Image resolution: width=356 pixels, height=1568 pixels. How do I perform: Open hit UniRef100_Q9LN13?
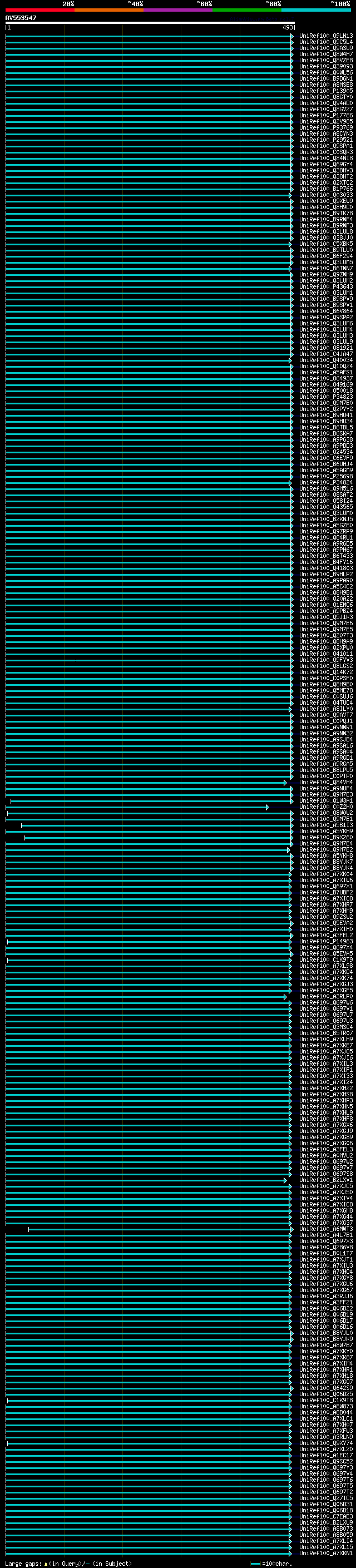click(x=325, y=36)
